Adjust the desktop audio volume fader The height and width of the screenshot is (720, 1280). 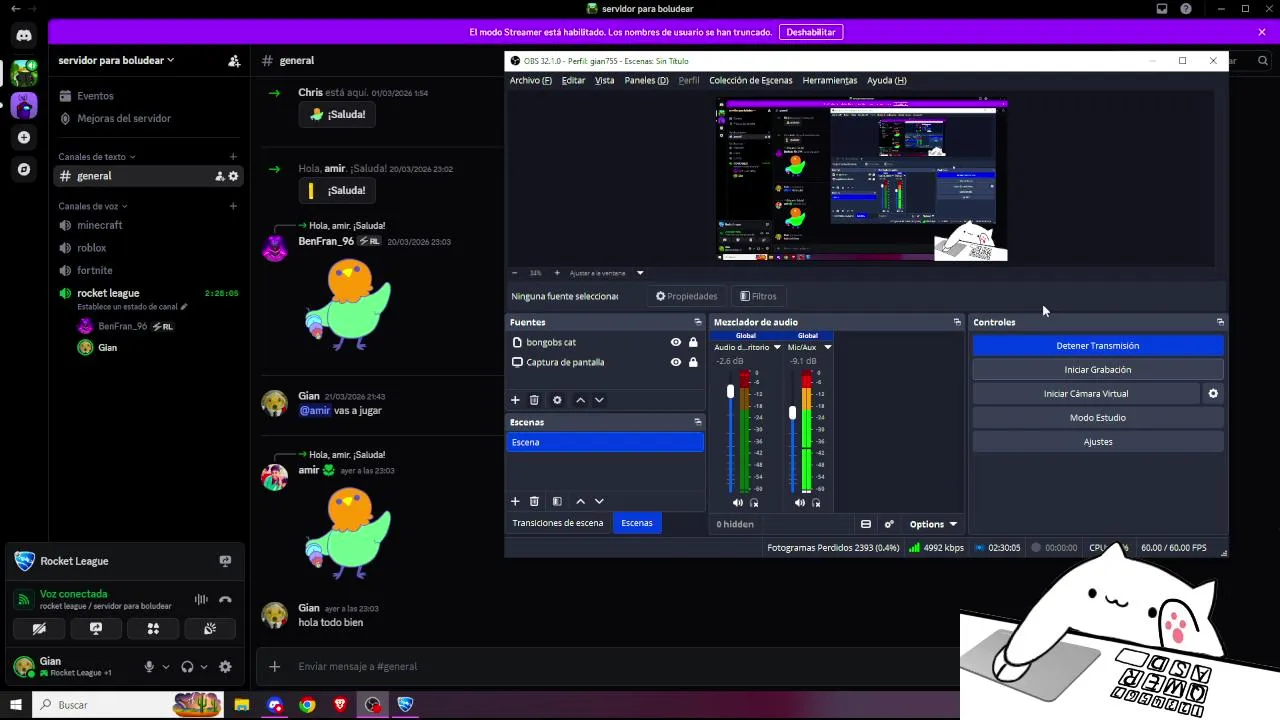(730, 392)
